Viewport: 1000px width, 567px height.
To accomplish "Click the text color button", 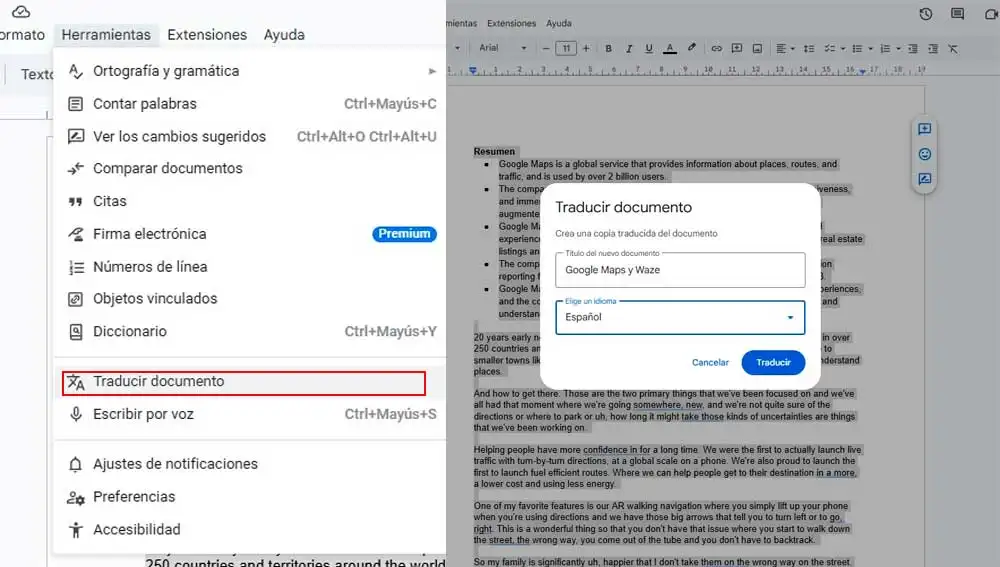I will click(x=670, y=48).
